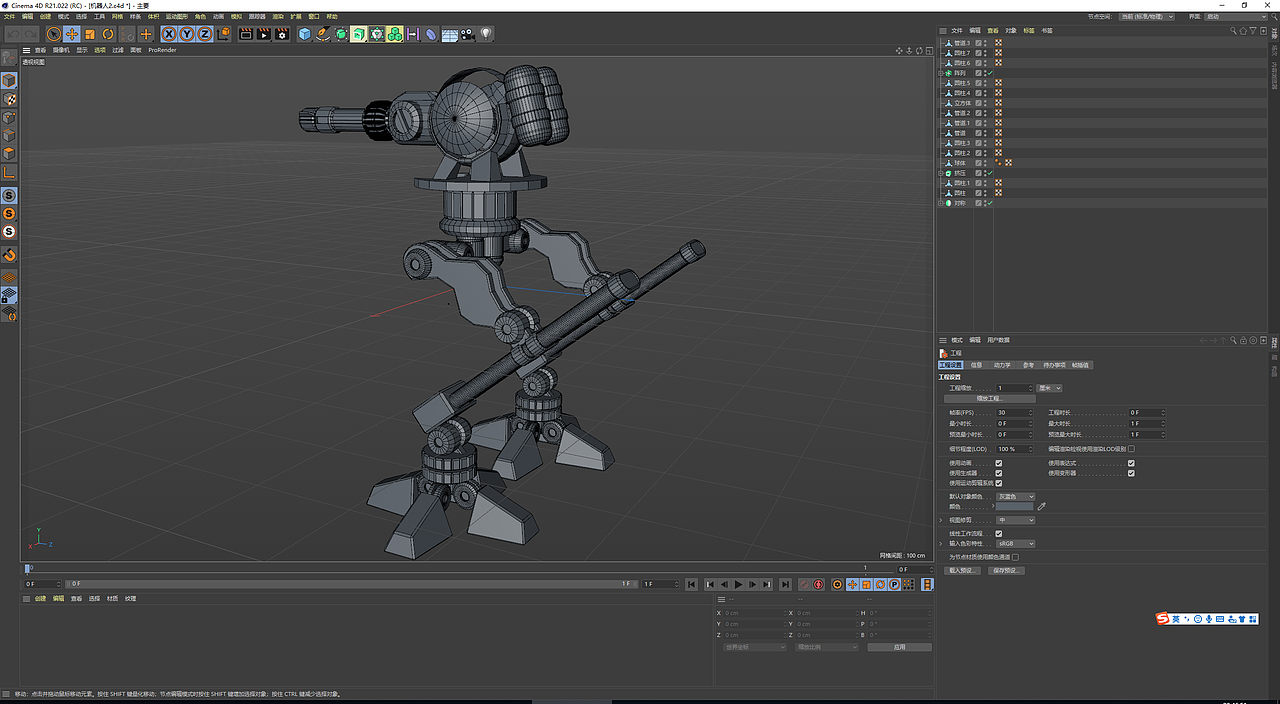This screenshot has height=704, width=1280.
Task: Open the 渲染 menu in menu bar
Action: 277,17
